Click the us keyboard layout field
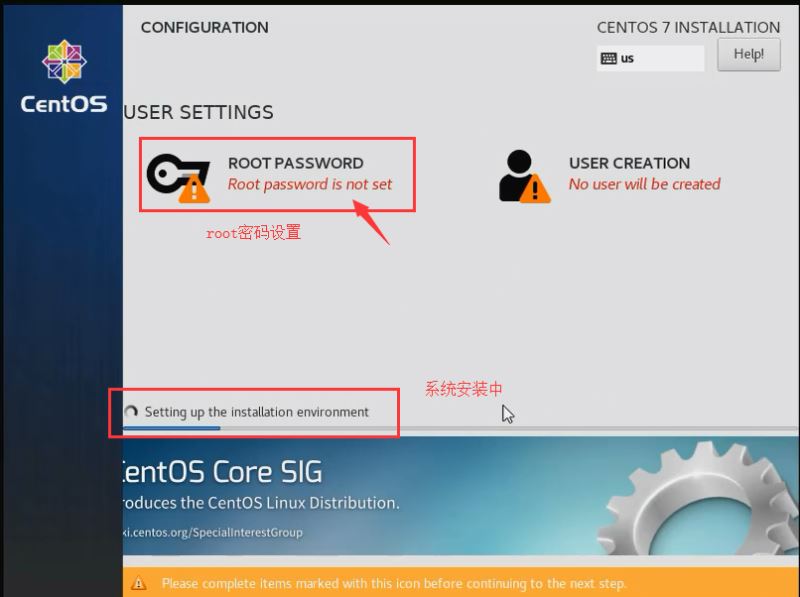The image size is (800, 597). [651, 58]
